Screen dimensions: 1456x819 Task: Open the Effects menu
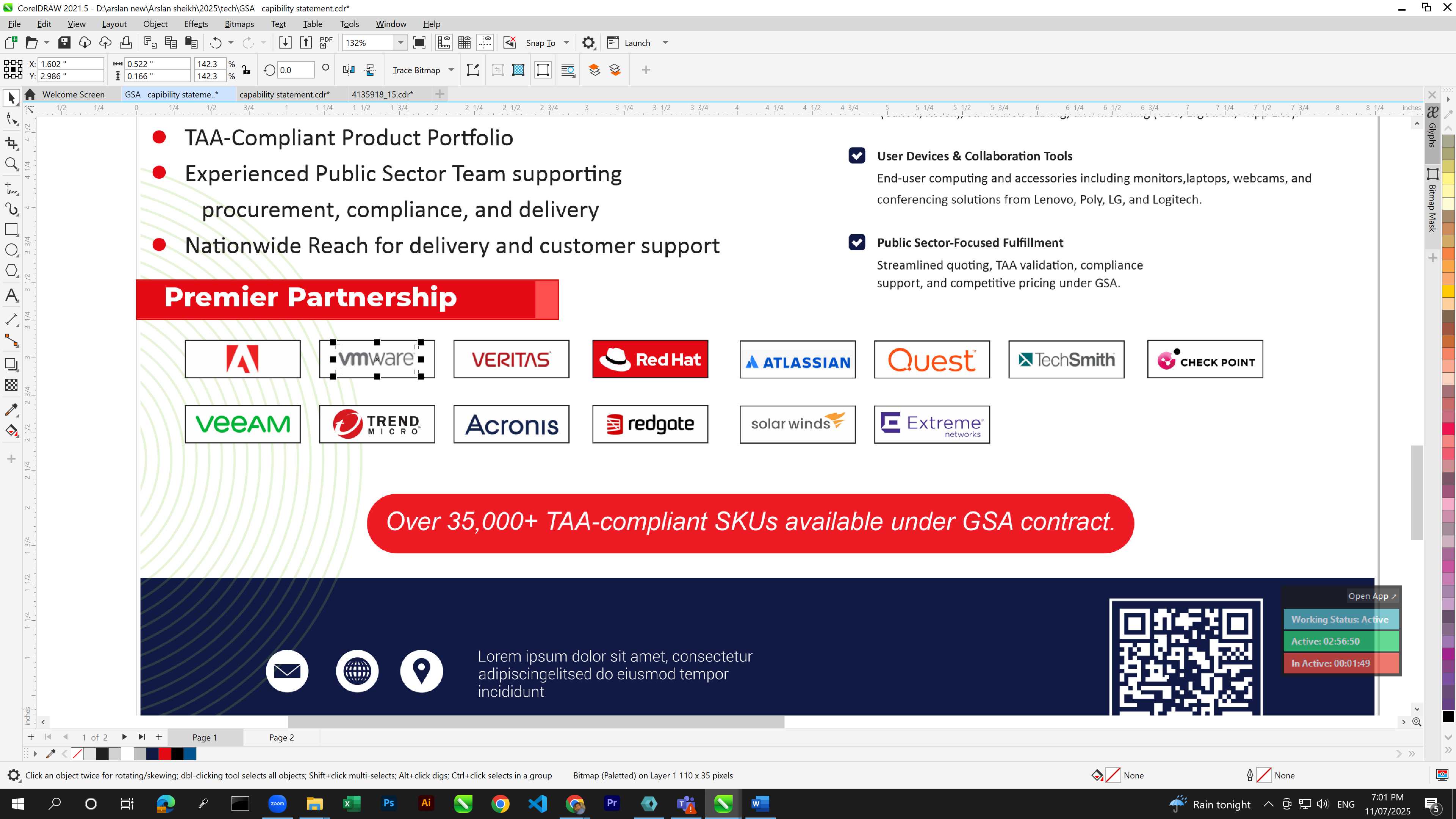pos(196,24)
